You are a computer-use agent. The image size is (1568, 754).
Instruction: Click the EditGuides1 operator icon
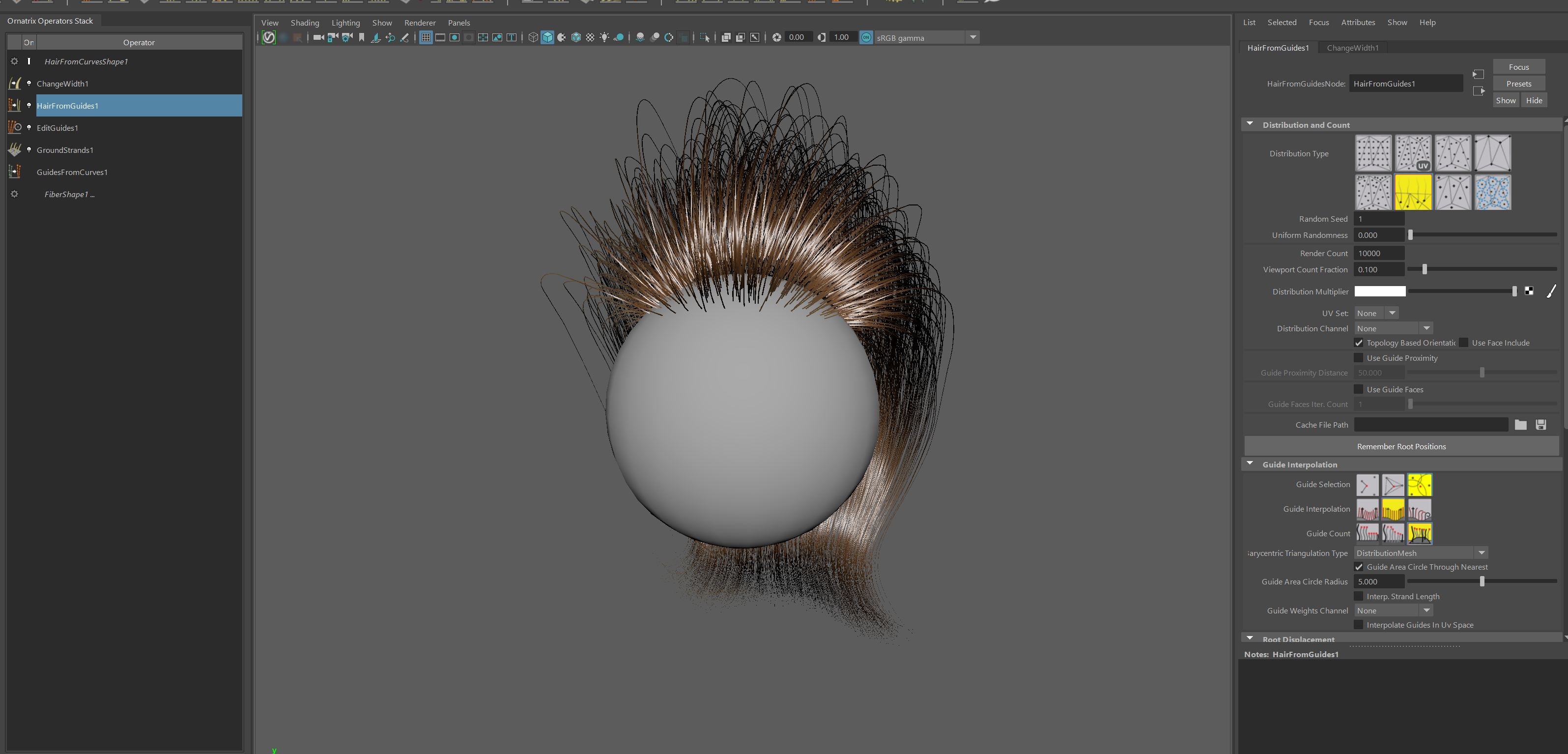[x=15, y=127]
